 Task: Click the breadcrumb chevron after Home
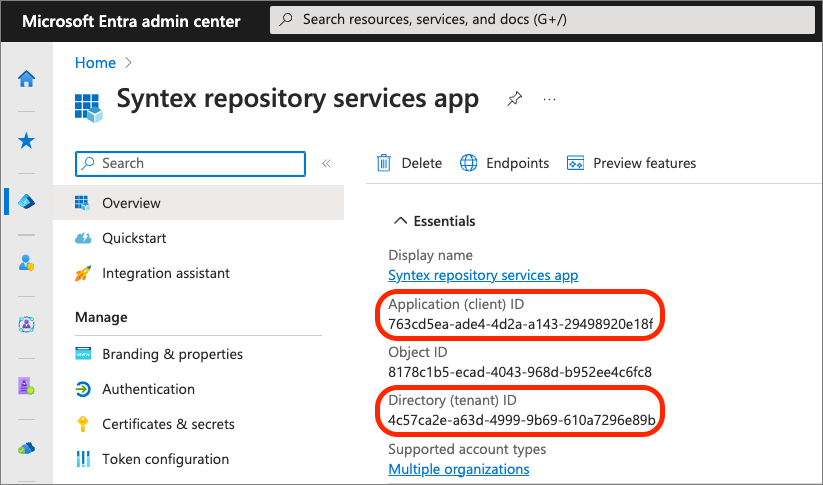pos(129,63)
